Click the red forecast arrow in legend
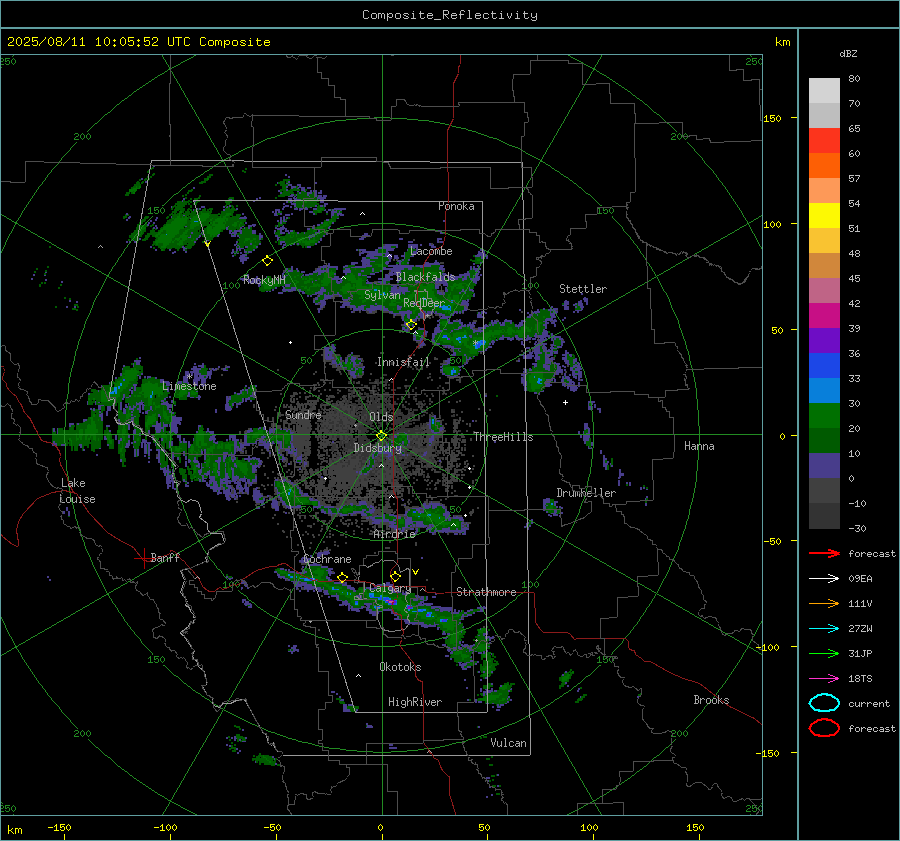The image size is (900, 841). pyautogui.click(x=824, y=553)
